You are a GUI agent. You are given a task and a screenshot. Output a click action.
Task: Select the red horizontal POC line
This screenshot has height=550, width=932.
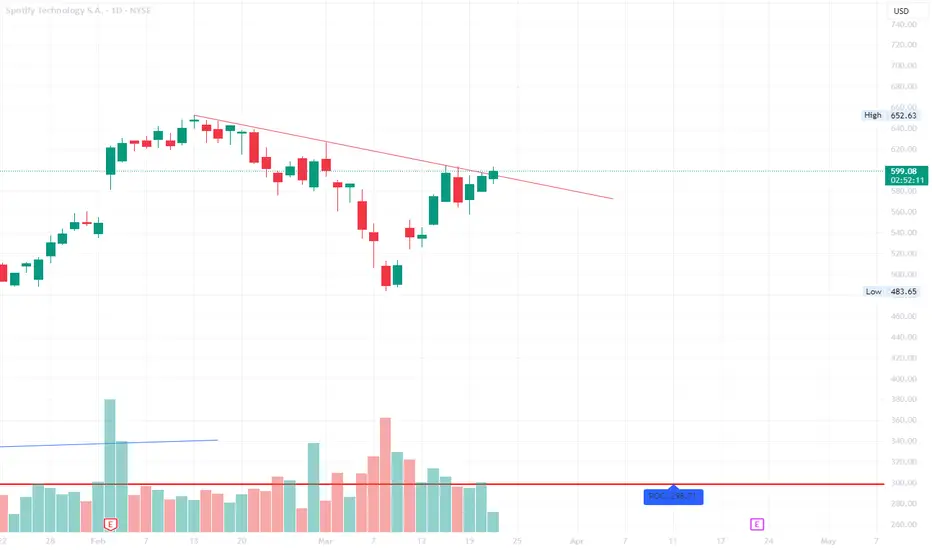[x=442, y=484]
